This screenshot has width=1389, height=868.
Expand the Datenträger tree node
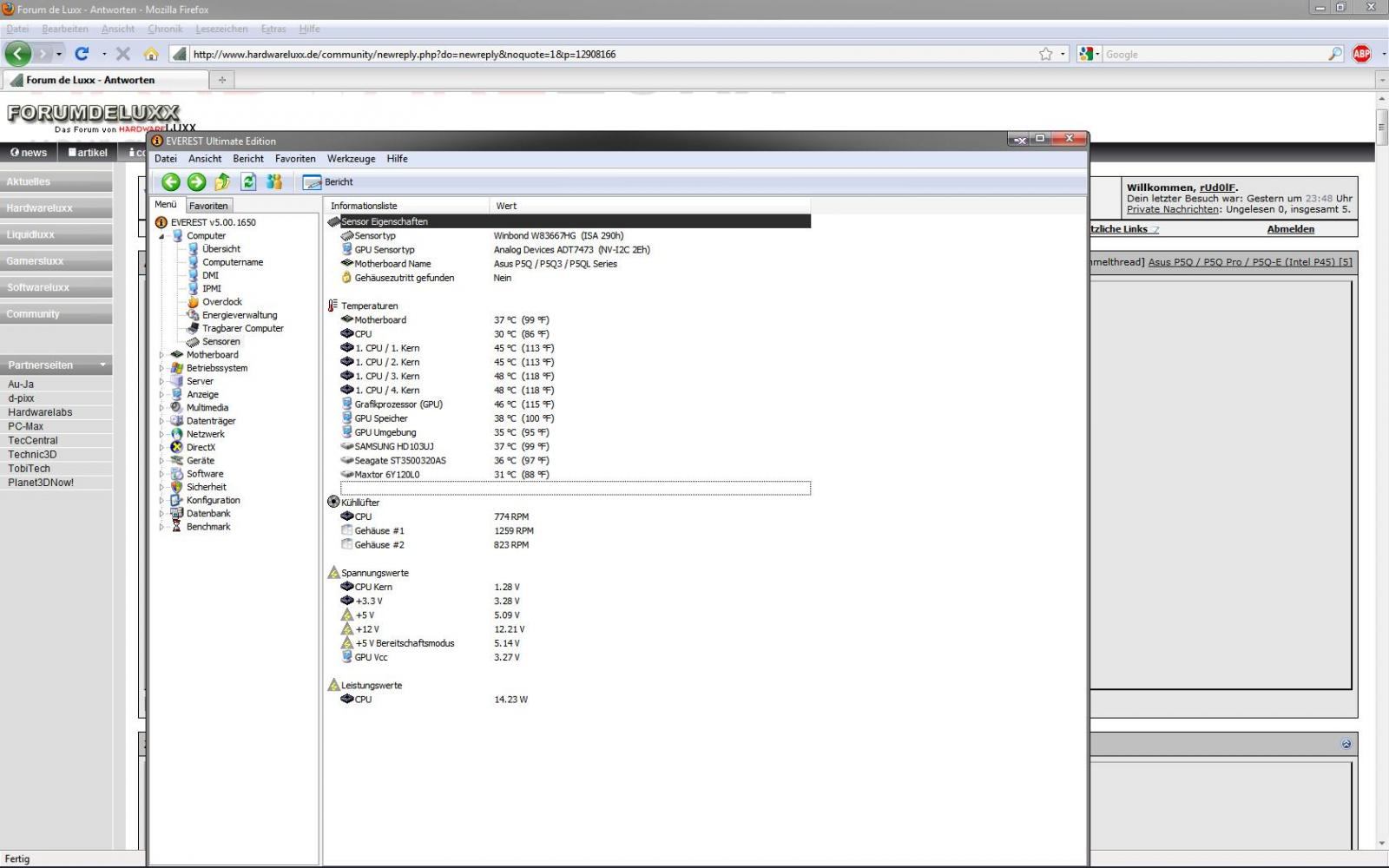click(161, 421)
